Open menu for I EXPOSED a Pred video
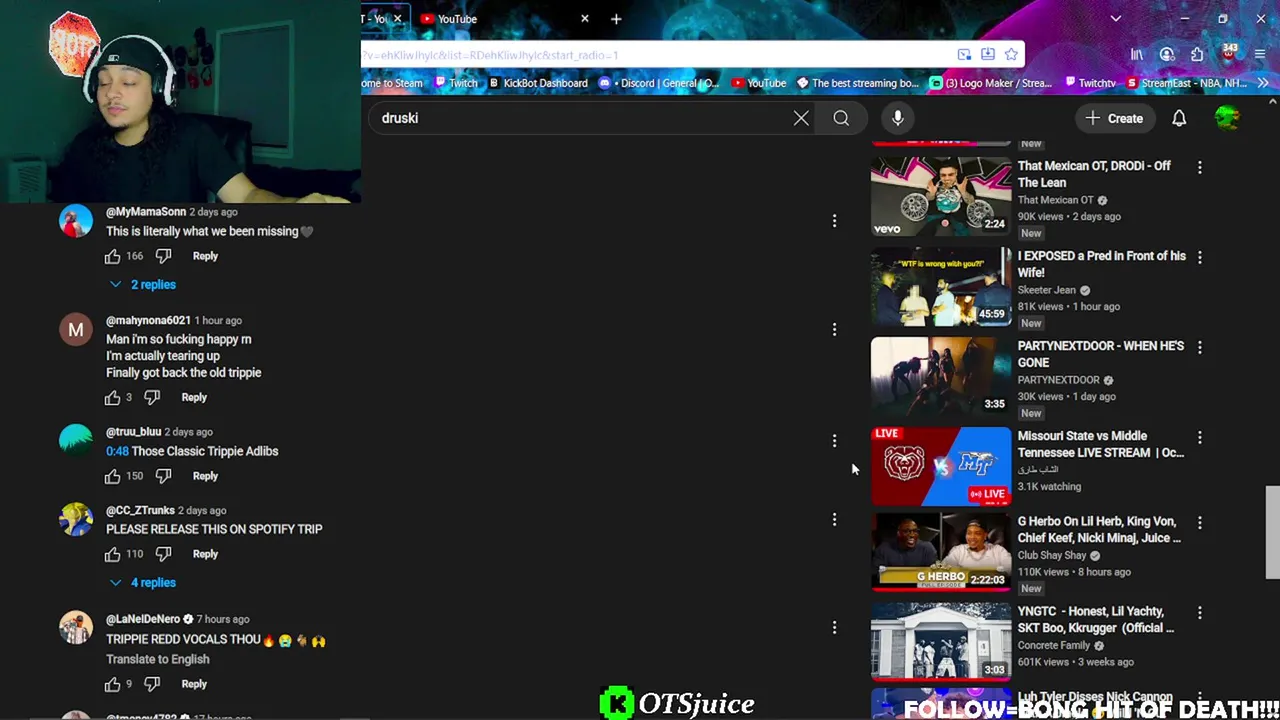This screenshot has width=1280, height=720. (1200, 257)
